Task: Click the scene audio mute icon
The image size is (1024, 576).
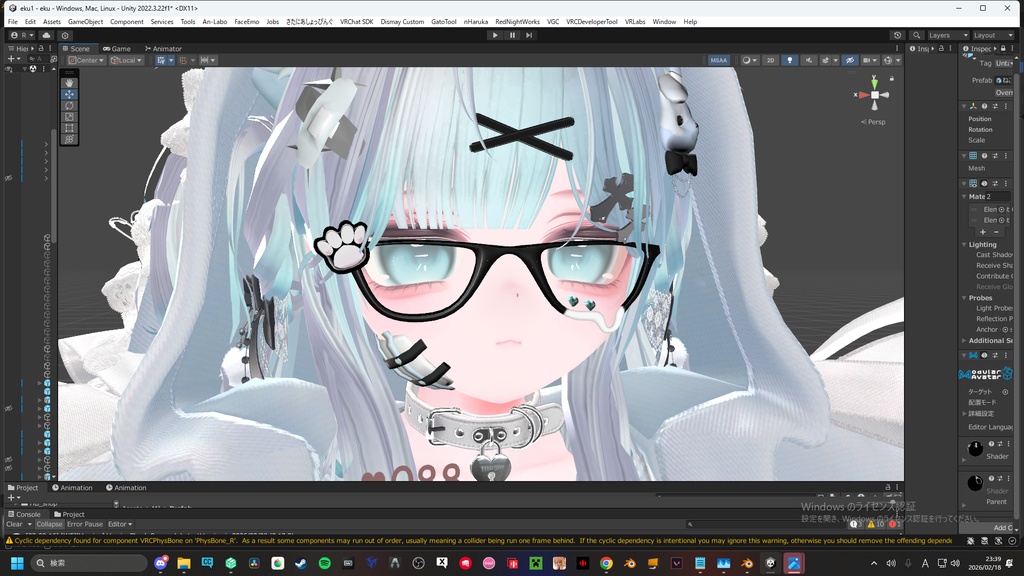Action: (809, 60)
